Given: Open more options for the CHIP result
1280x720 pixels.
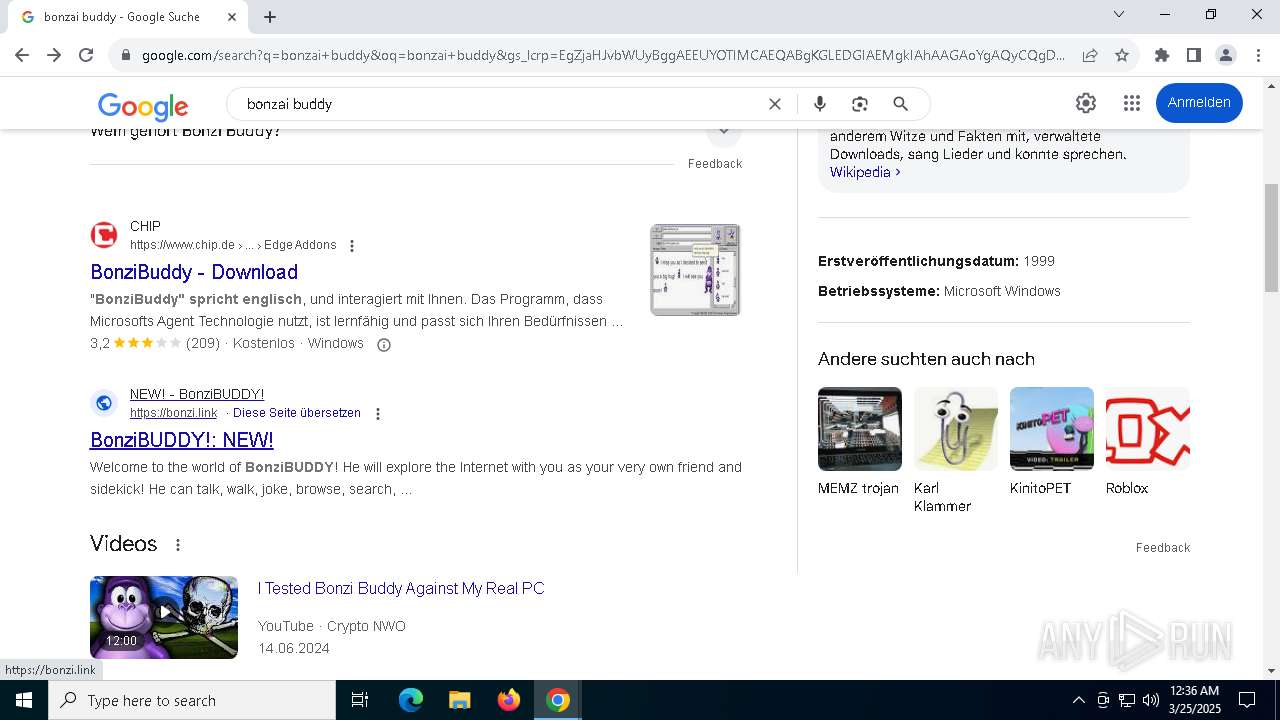Looking at the screenshot, I should click(x=351, y=246).
